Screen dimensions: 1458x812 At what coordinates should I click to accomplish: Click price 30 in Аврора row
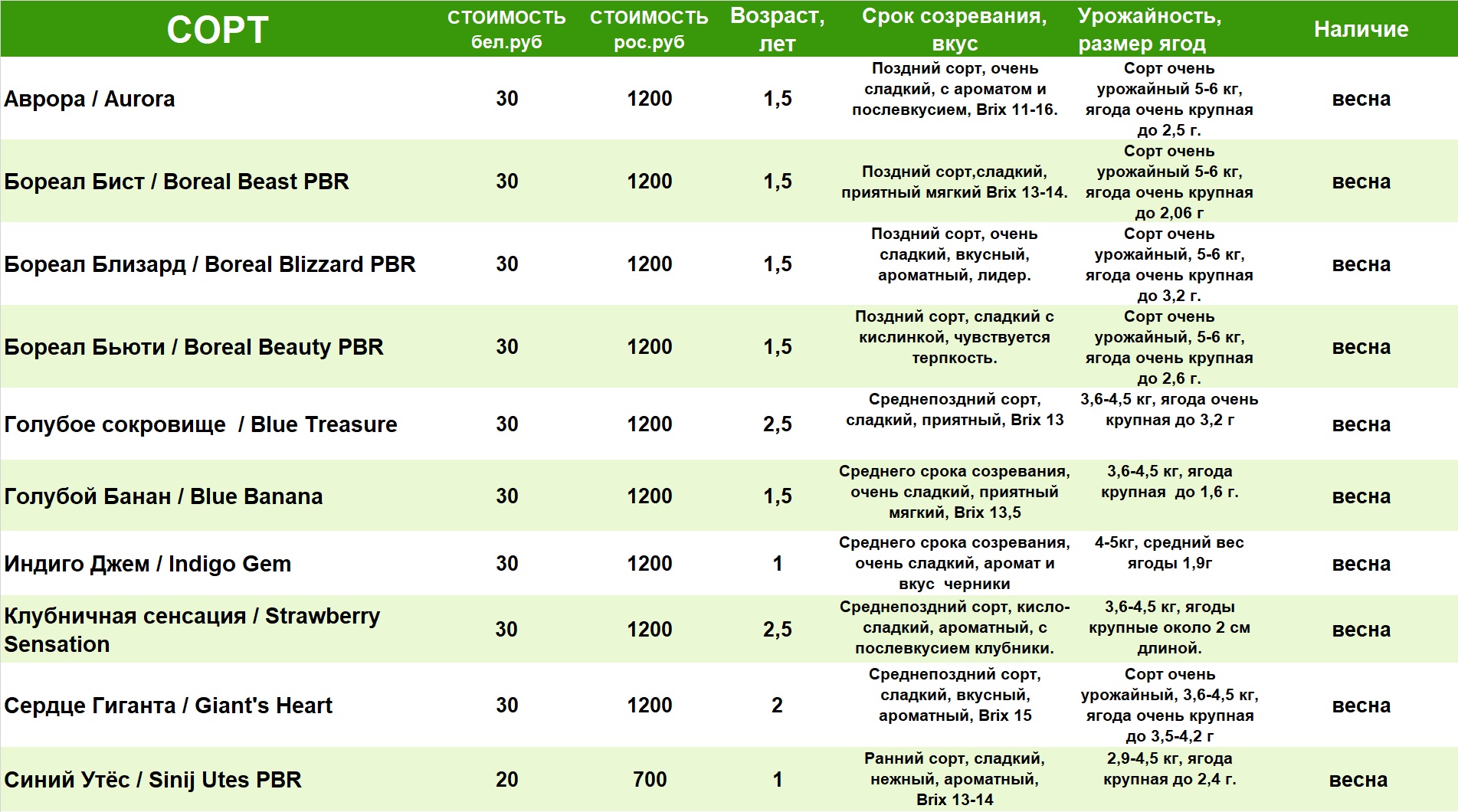[x=507, y=99]
